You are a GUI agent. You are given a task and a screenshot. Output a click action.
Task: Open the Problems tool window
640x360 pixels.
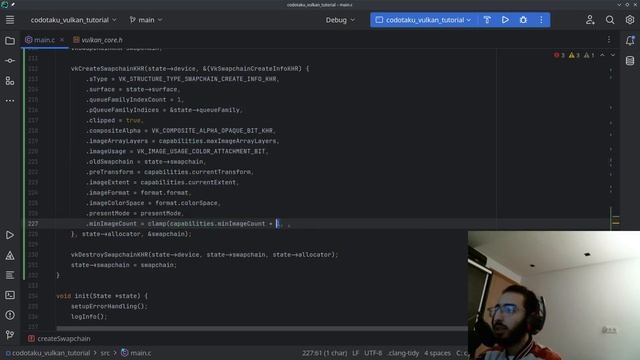pyautogui.click(x=10, y=315)
